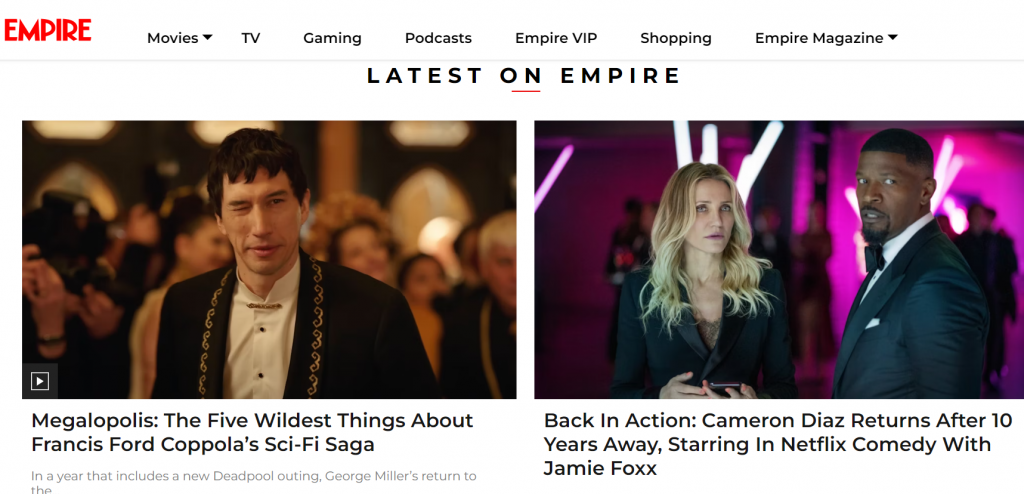The width and height of the screenshot is (1024, 494).
Task: Click the Megalopolis excerpt mentioning Deadpool
Action: coord(253,482)
